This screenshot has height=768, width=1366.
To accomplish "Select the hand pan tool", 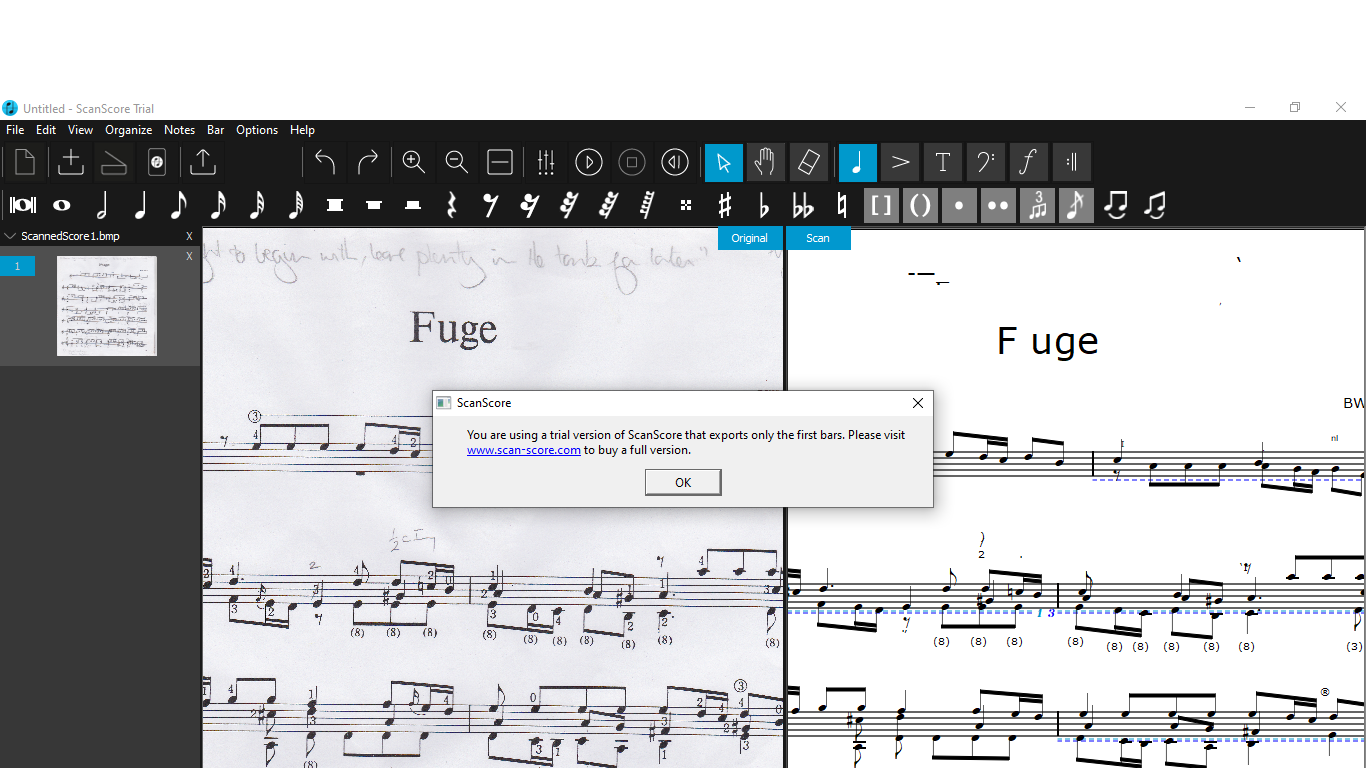I will [x=766, y=162].
